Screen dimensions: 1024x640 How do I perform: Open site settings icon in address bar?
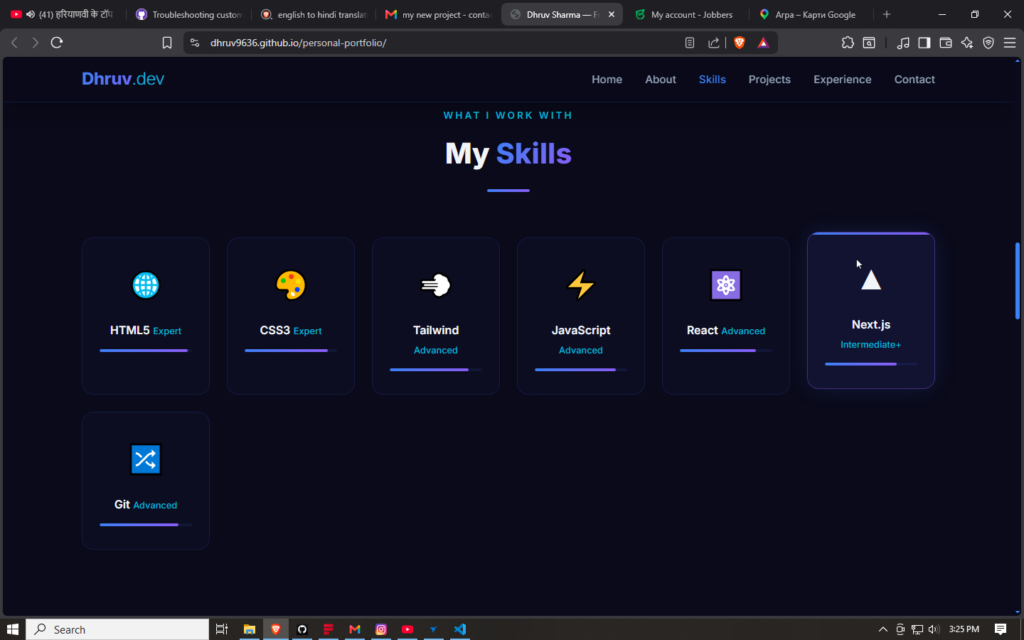point(195,42)
